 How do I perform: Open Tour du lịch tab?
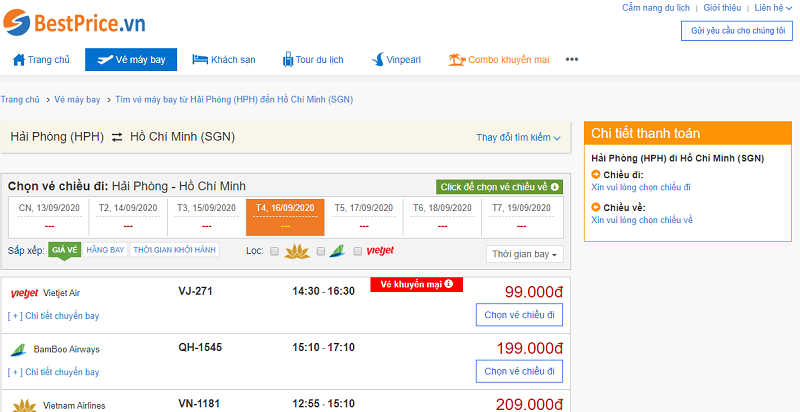coord(313,60)
